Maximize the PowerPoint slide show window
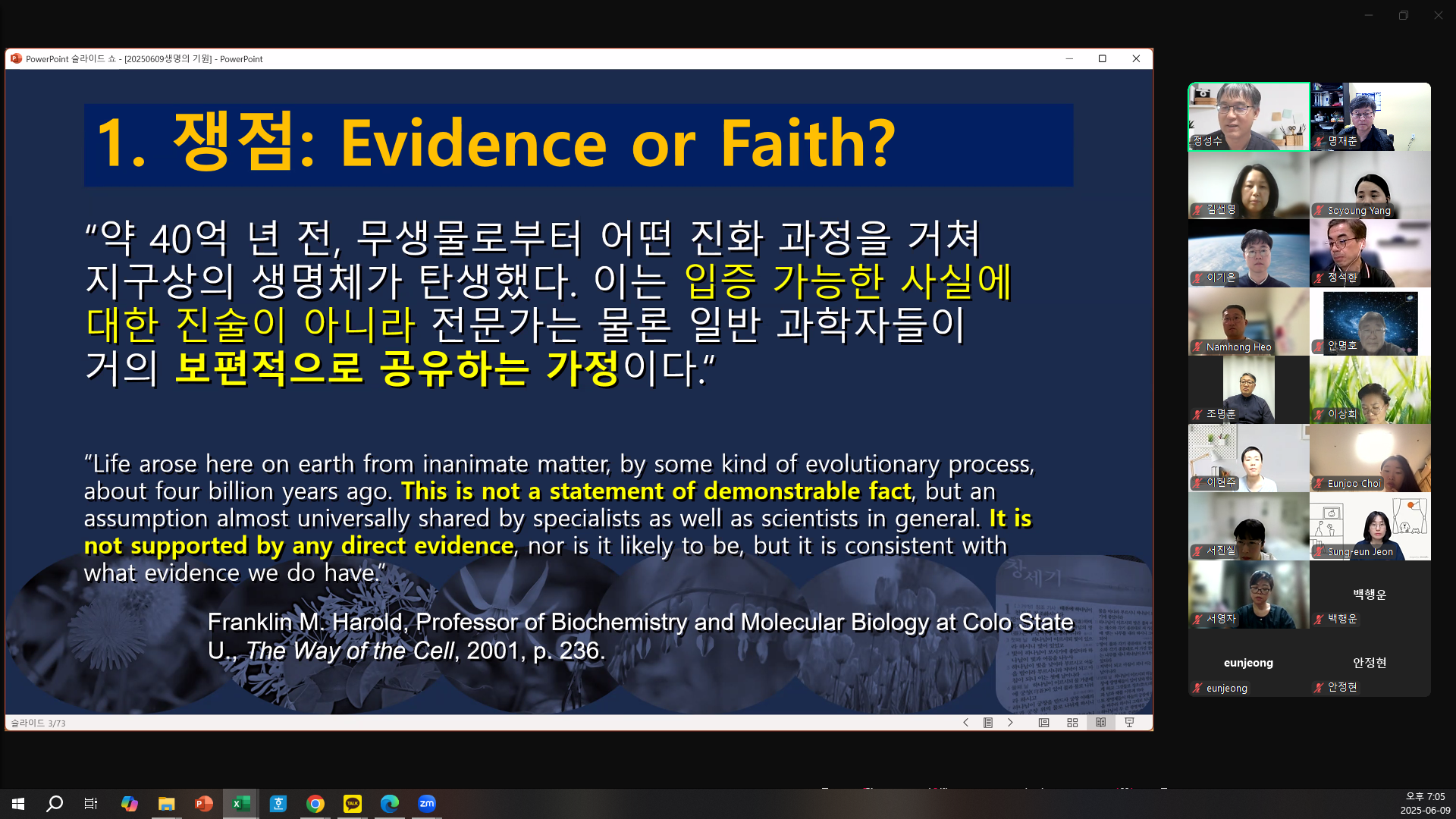 pos(1102,59)
